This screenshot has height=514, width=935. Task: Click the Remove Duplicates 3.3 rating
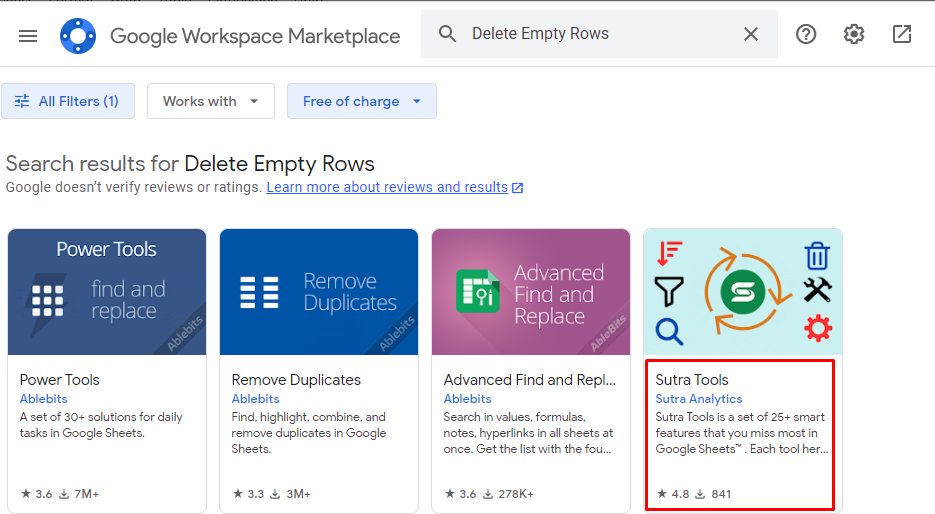coord(248,494)
